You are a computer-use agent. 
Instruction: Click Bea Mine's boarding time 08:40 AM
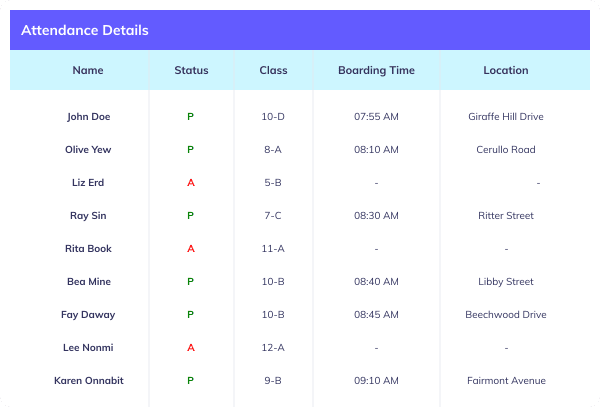point(376,282)
